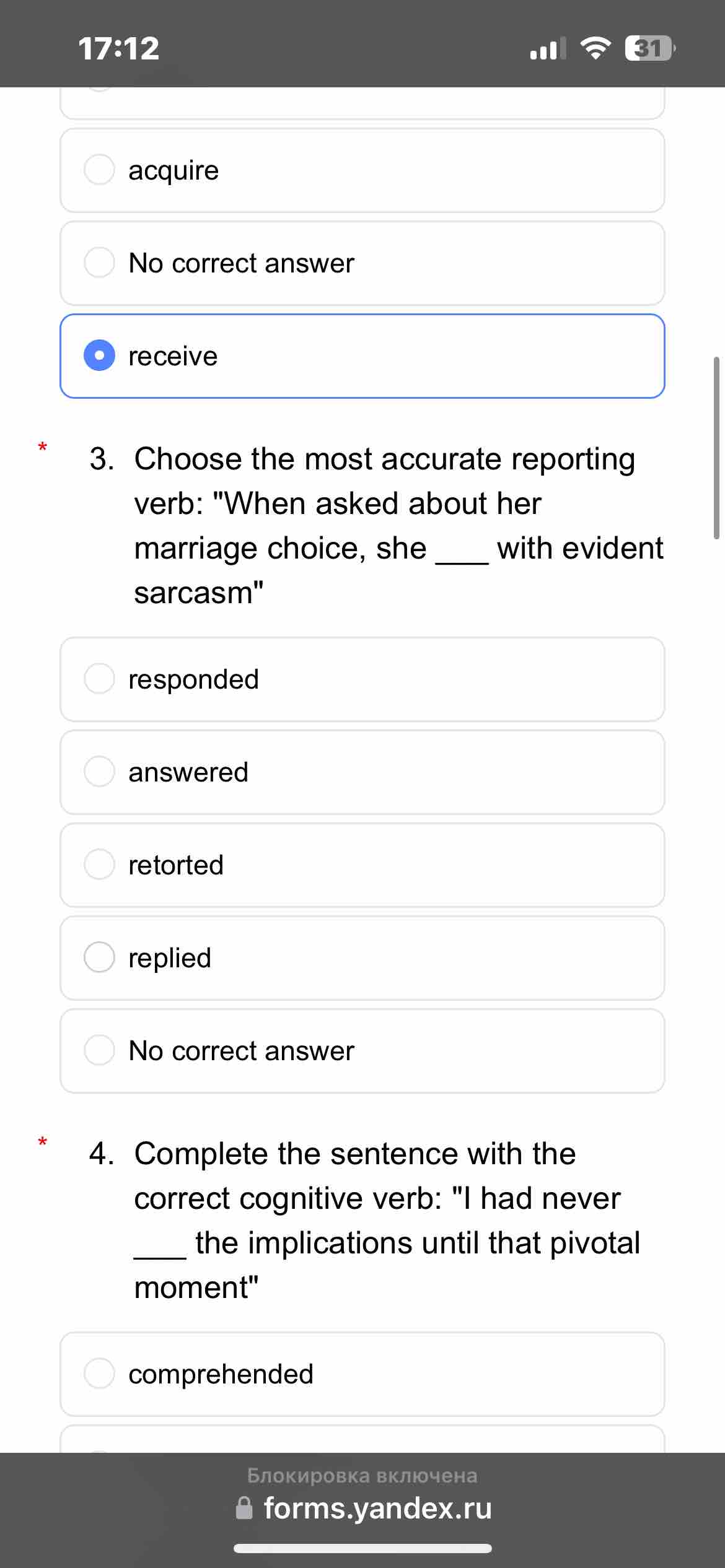Tap the battery indicator icon

point(649,48)
